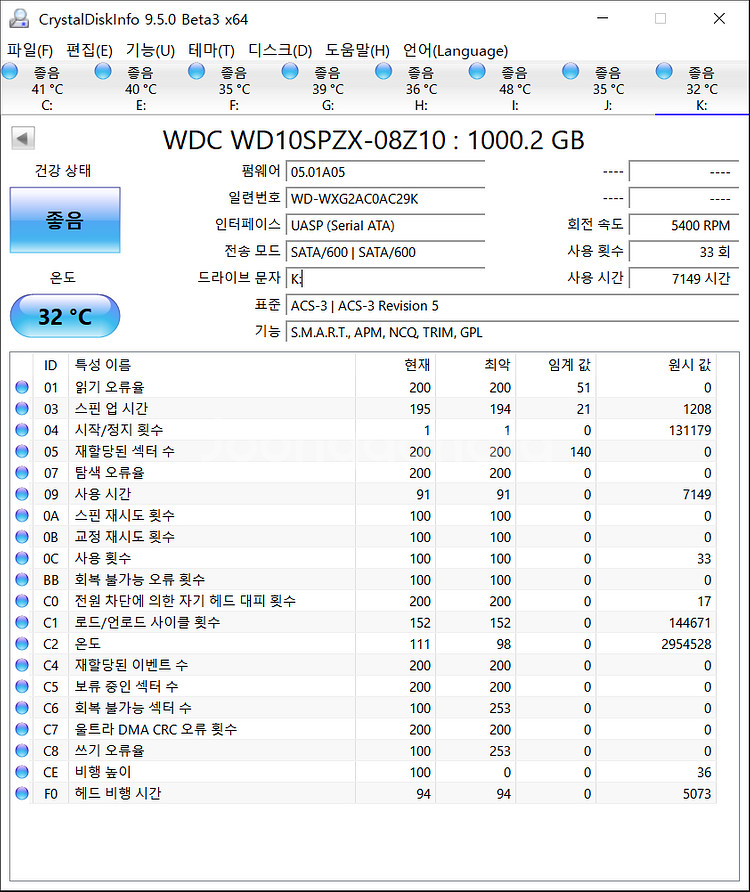The height and width of the screenshot is (892, 750).
Task: Click the 현재 column header
Action: click(x=395, y=365)
